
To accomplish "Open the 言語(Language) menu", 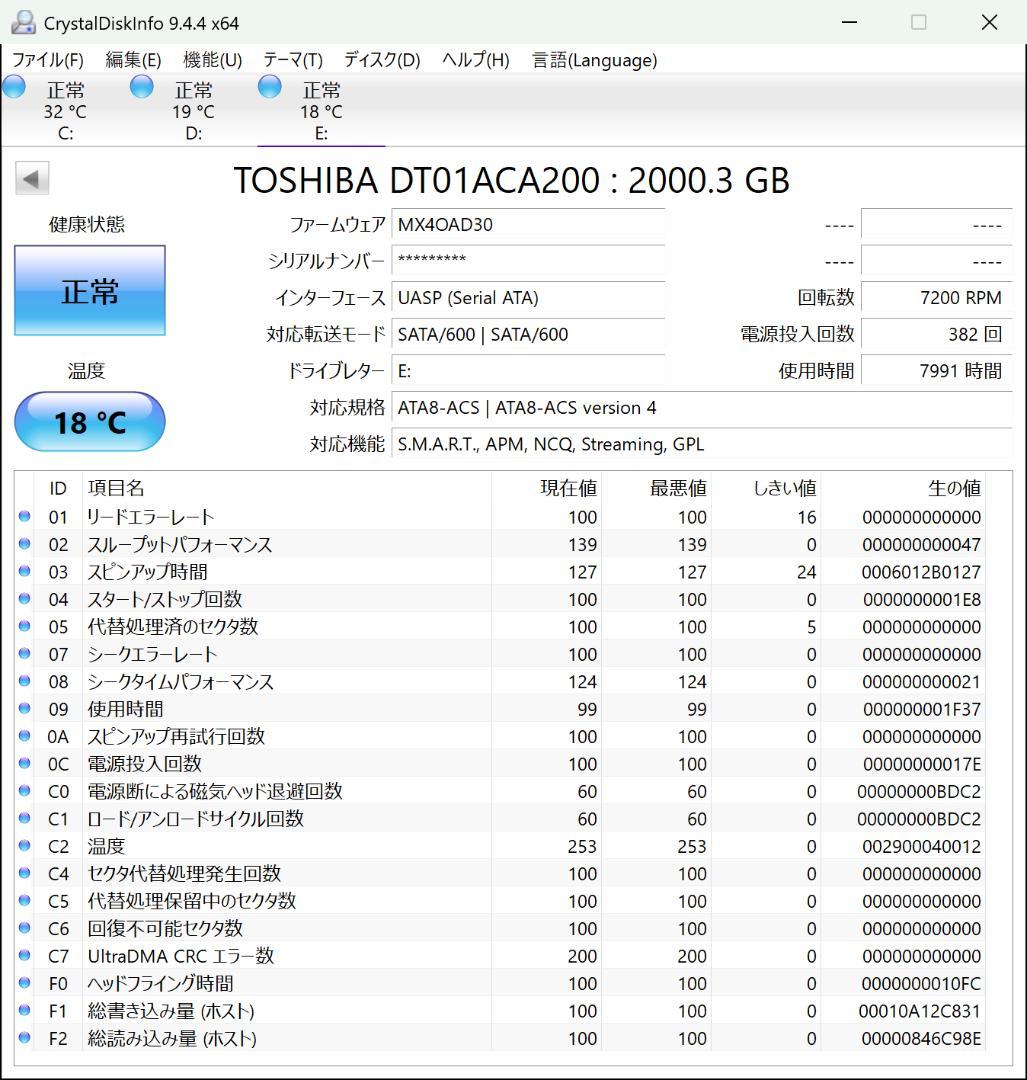I will [x=593, y=60].
